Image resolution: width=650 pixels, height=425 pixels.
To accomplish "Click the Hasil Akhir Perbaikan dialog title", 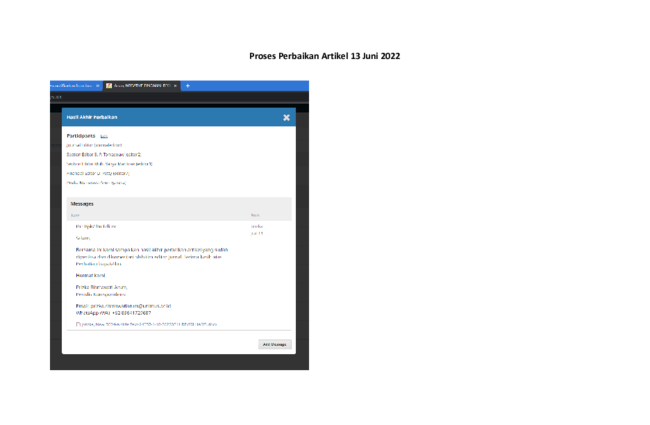I will pos(92,117).
